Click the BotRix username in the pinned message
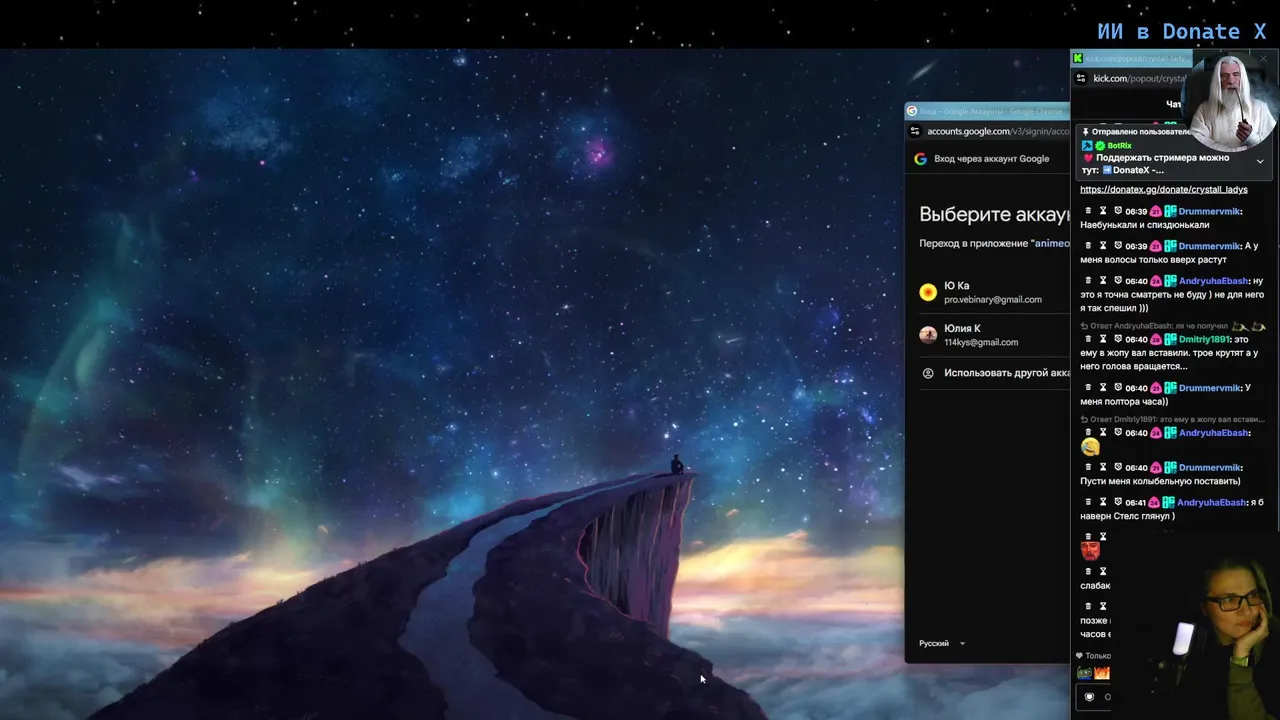1280x720 pixels. tap(1120, 146)
